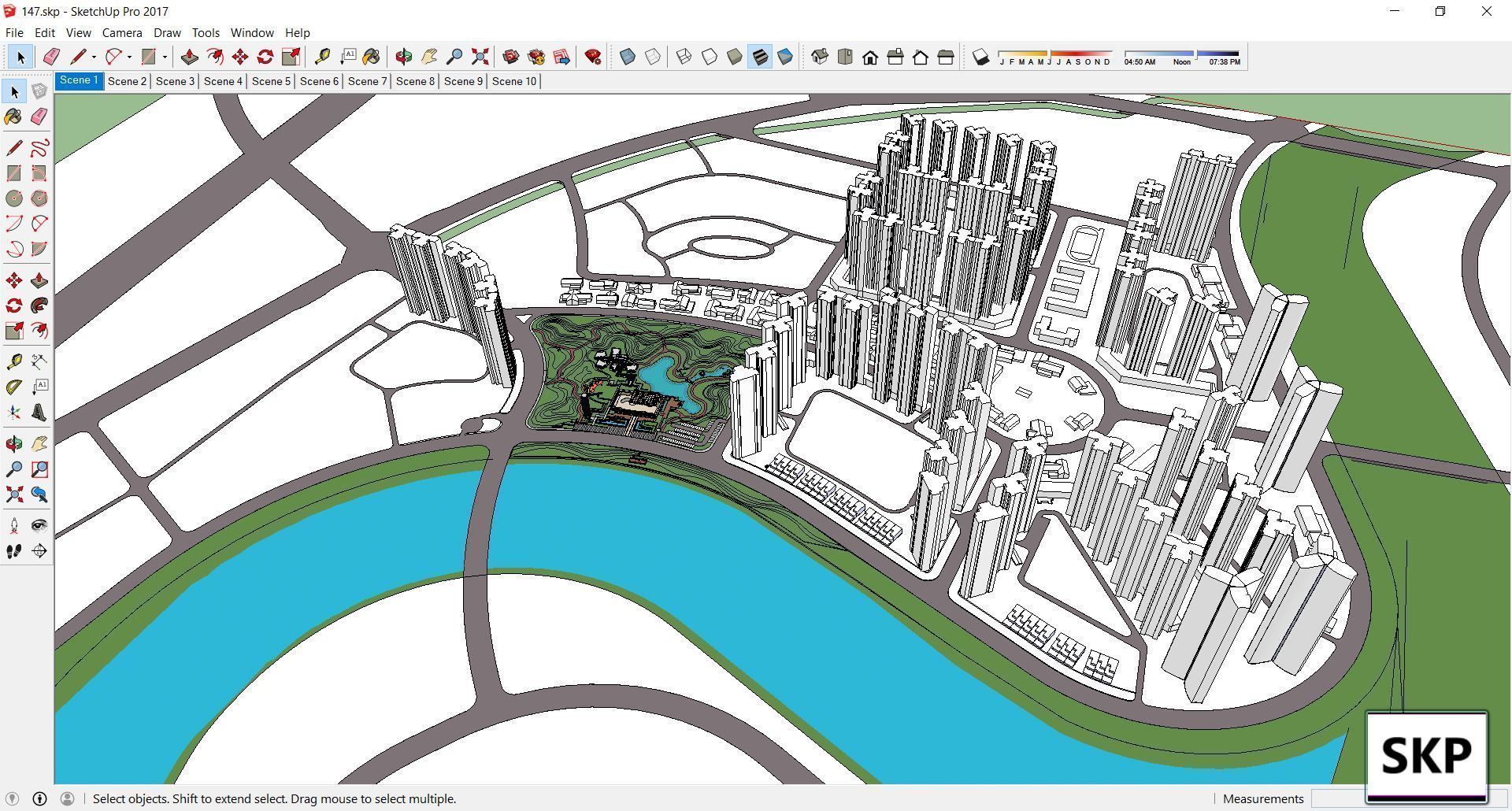
Task: Toggle the Shaded With Textures style
Action: tap(760, 57)
